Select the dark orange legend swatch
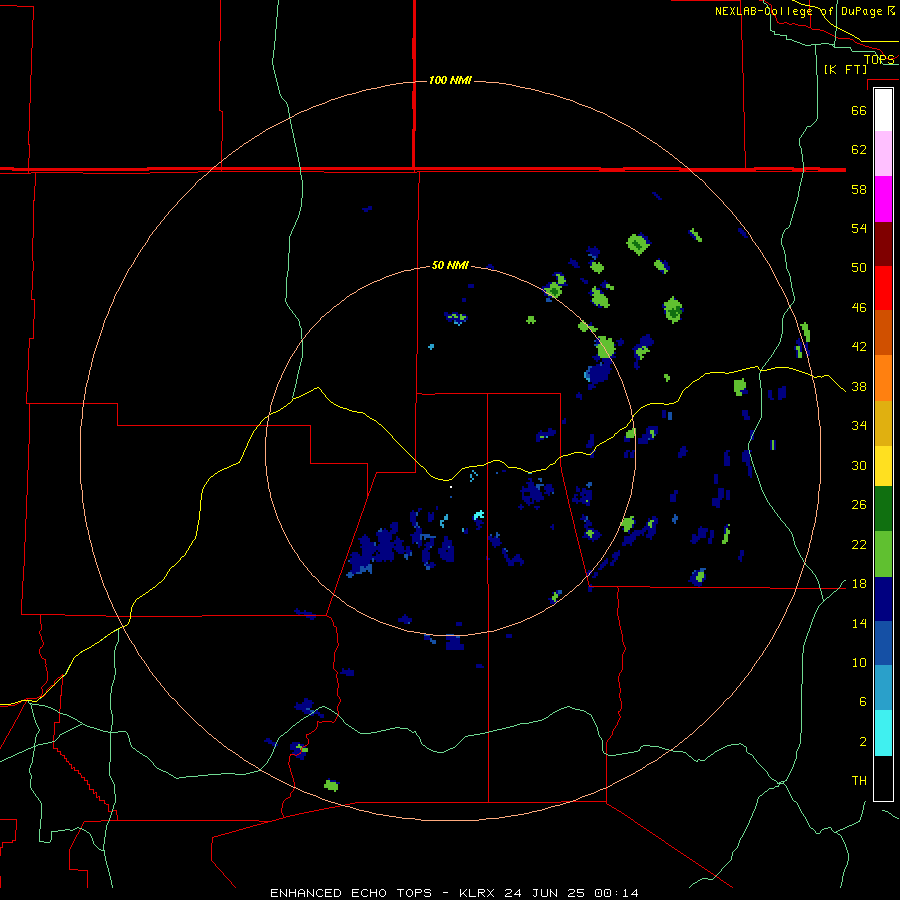The image size is (900, 900). (x=883, y=332)
